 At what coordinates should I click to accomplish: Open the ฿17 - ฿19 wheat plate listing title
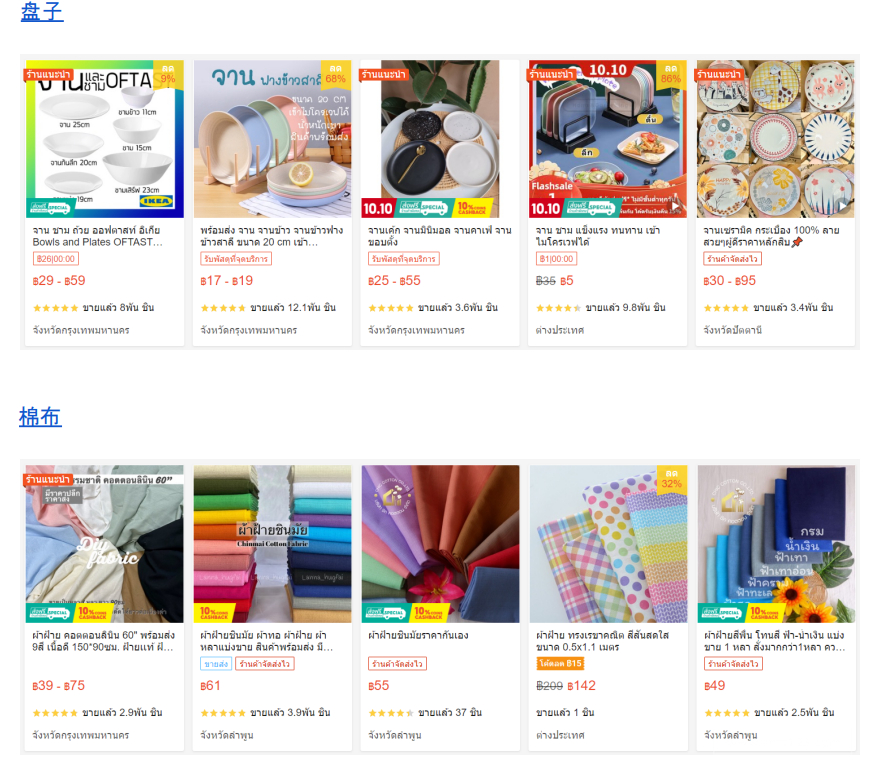point(272,236)
